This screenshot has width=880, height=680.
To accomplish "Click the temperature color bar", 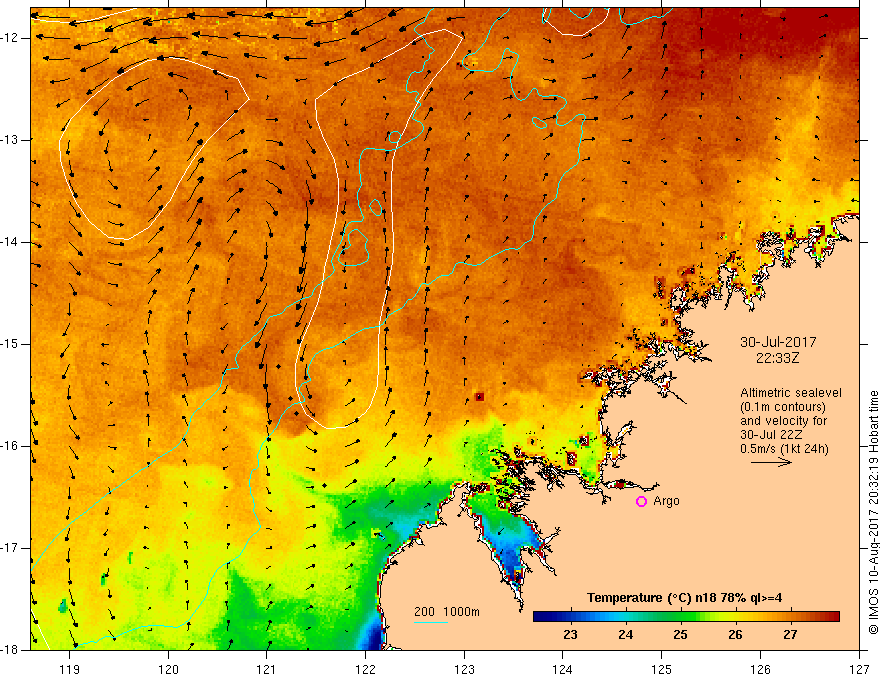I will [x=686, y=617].
